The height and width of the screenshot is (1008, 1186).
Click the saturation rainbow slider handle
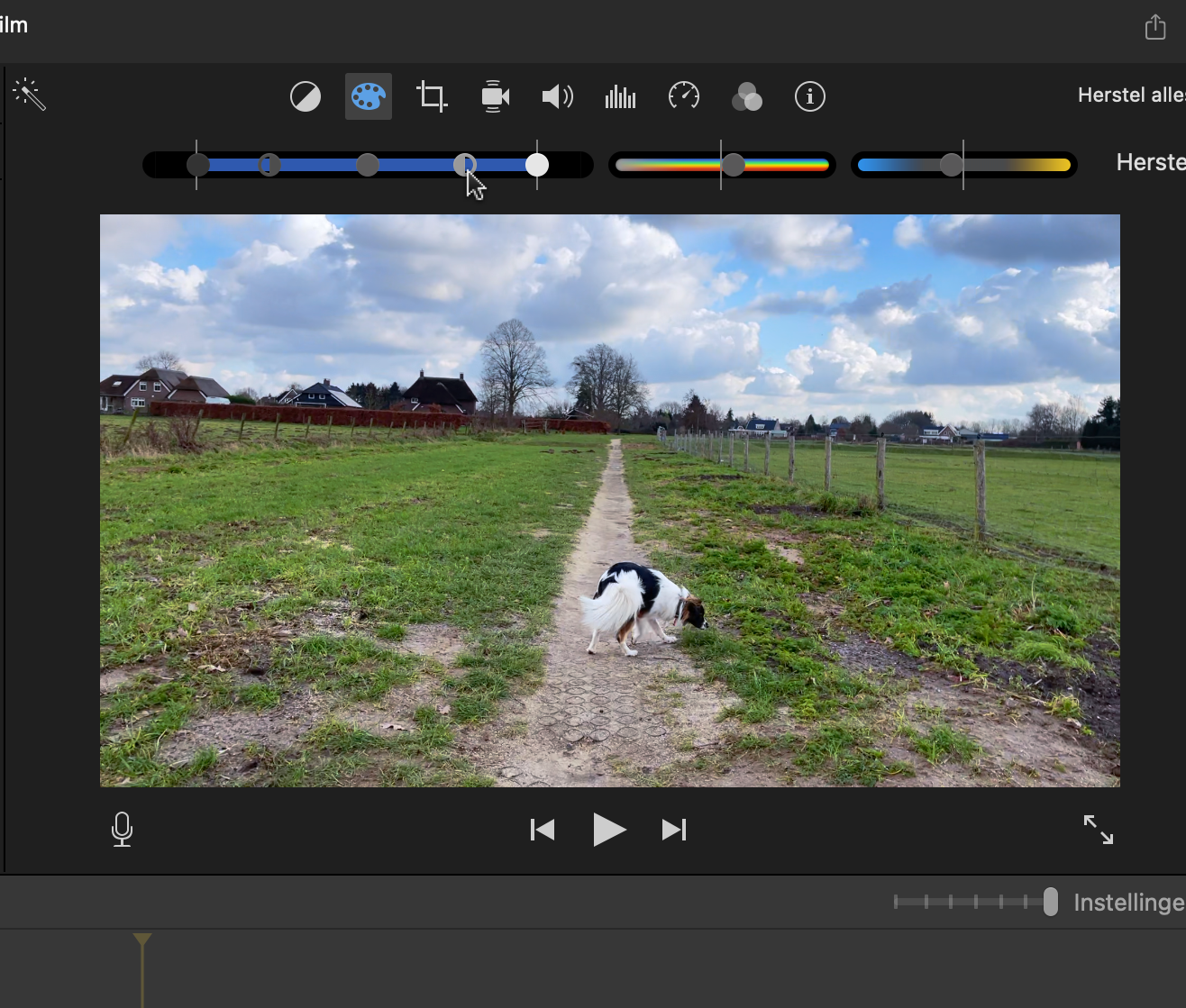pos(734,165)
